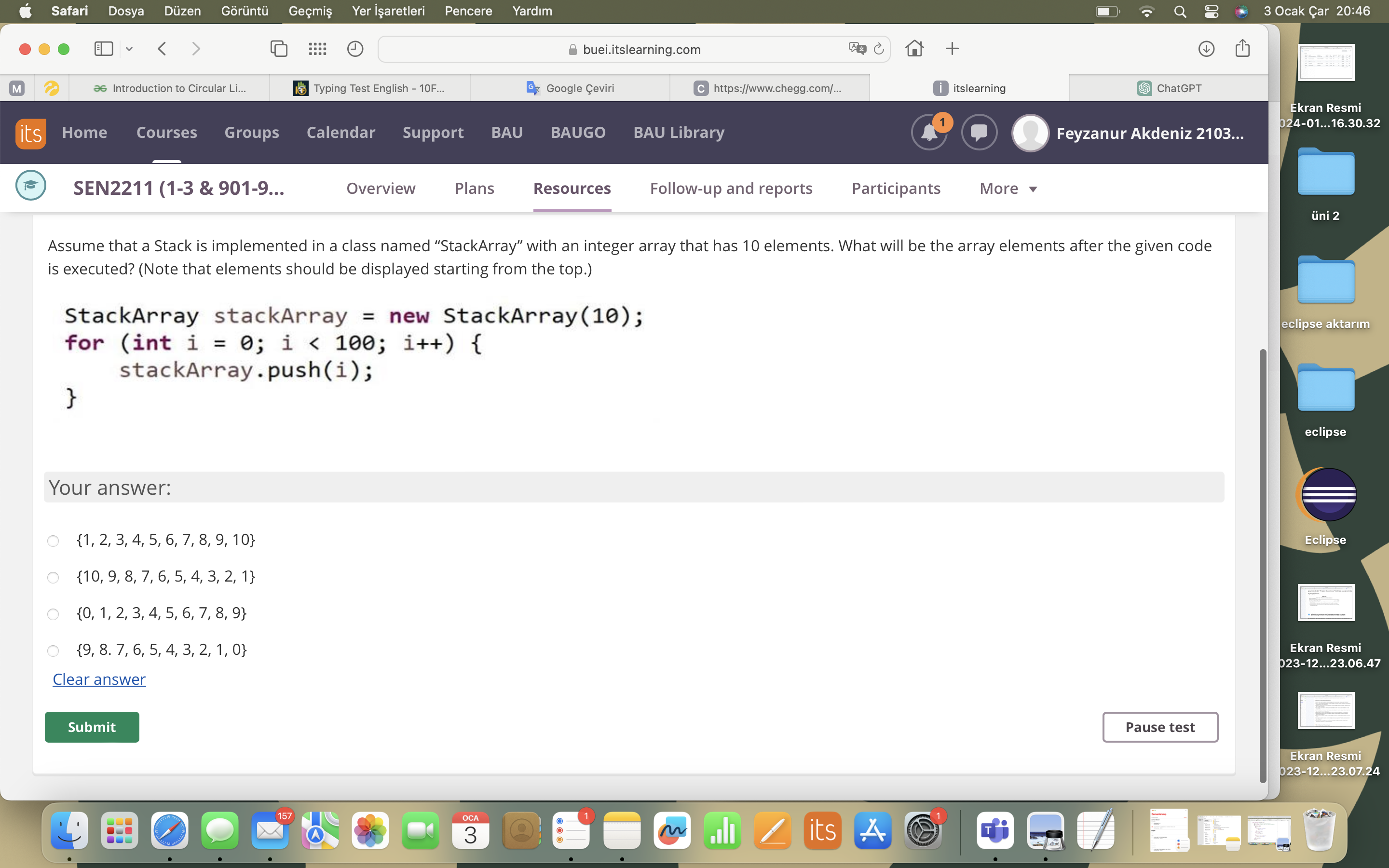
Task: Open the itslearning messages icon
Action: [979, 132]
